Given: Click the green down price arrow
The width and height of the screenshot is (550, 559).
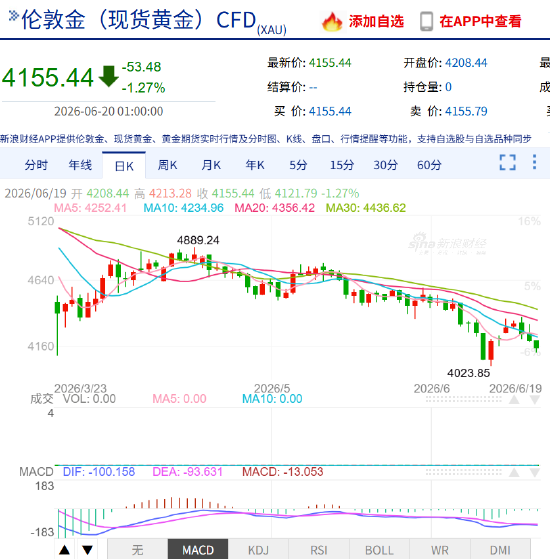Looking at the screenshot, I should coord(108,76).
